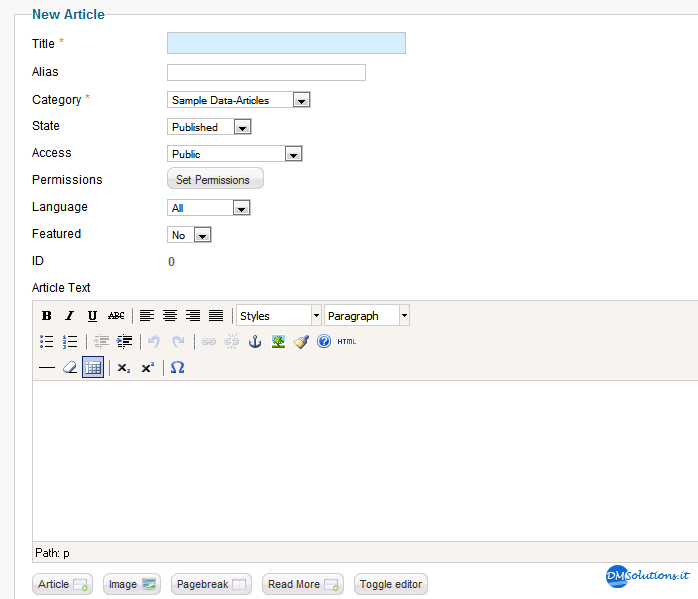Click the editor help question mark icon
Screen dimensions: 698x599
point(324,342)
